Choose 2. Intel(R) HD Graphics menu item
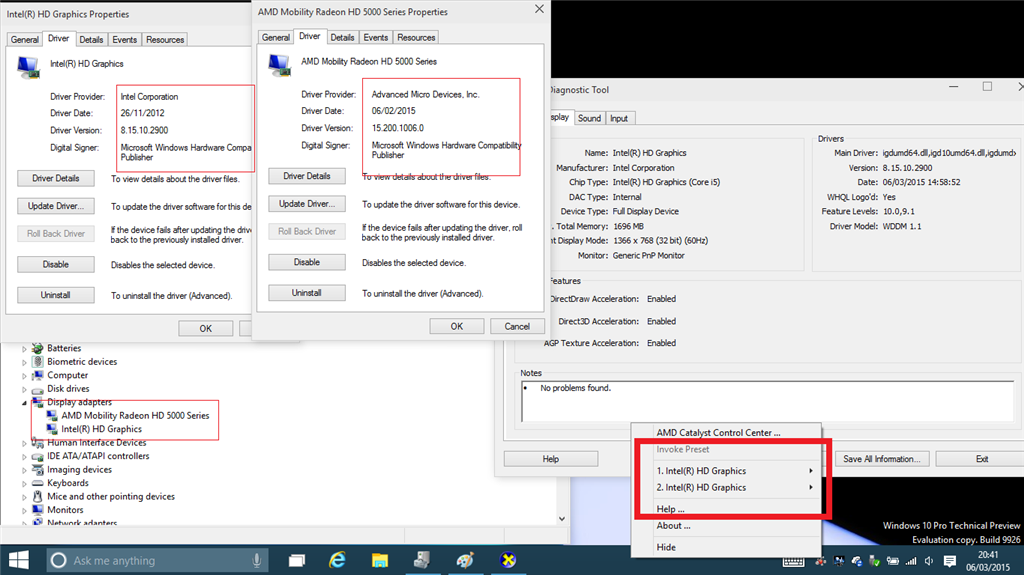Image resolution: width=1024 pixels, height=575 pixels. coord(701,487)
